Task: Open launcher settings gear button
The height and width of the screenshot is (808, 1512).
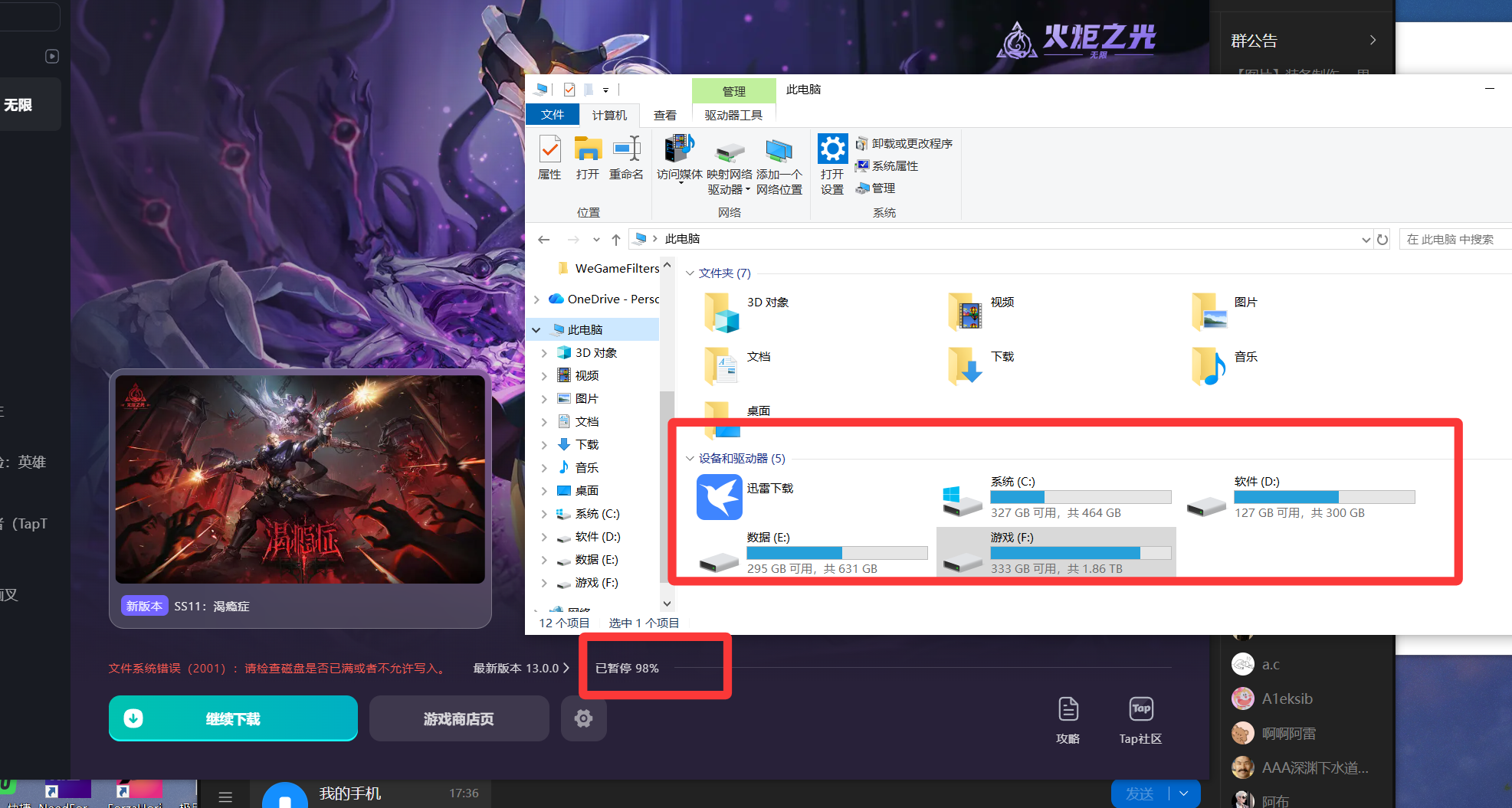Action: [x=584, y=718]
